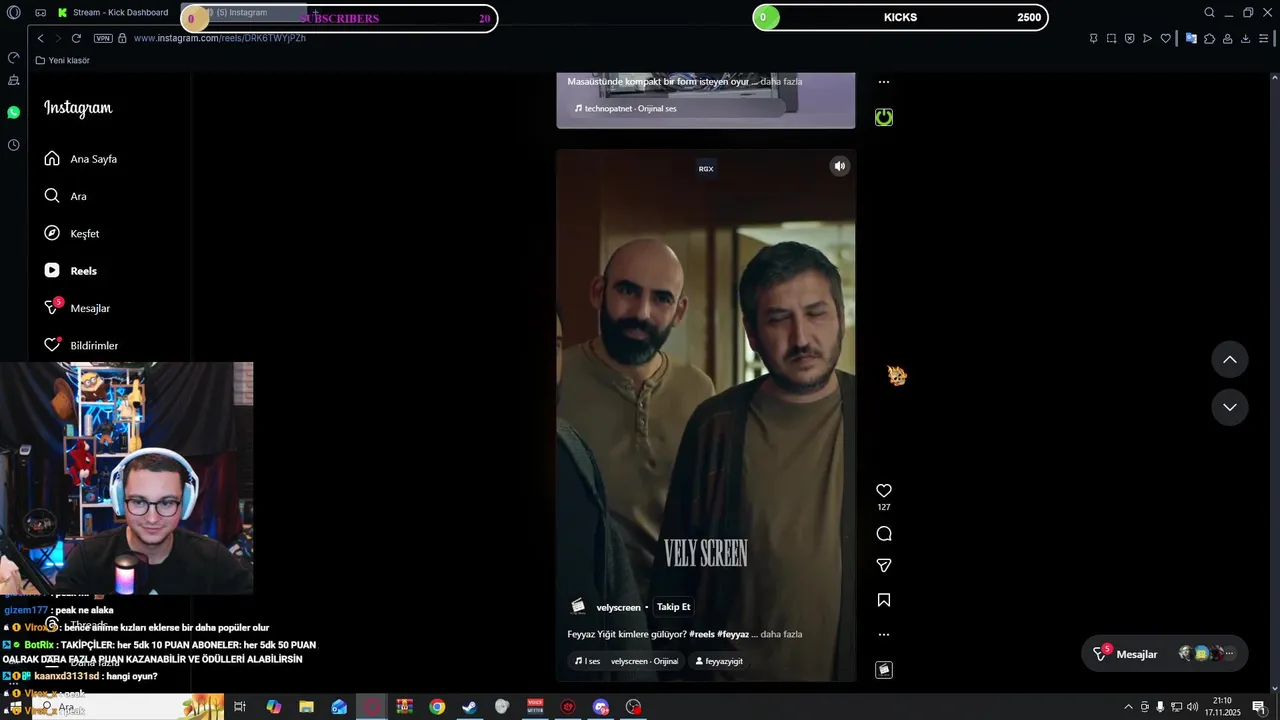Save the velyscreen reel with bookmark icon
1280x720 pixels.
(x=884, y=600)
